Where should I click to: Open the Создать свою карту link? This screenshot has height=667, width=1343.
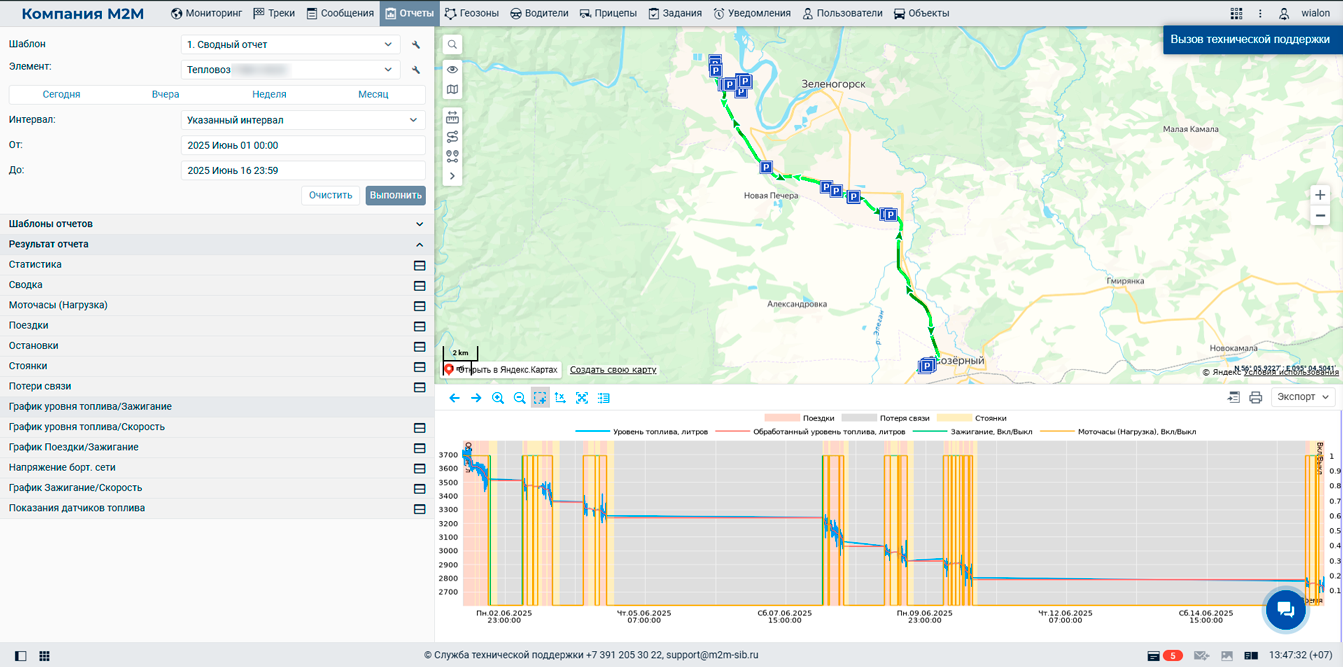coord(613,370)
